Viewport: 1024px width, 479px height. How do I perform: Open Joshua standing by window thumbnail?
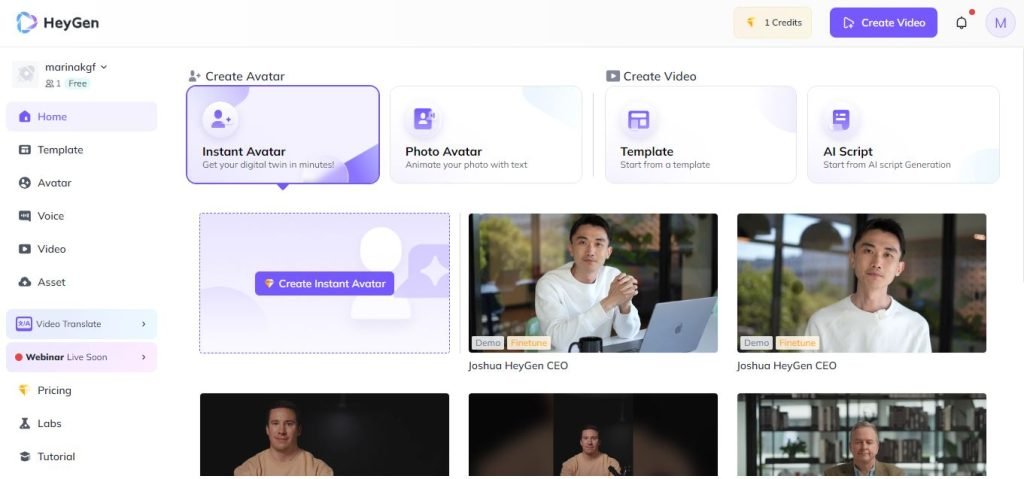(x=861, y=283)
